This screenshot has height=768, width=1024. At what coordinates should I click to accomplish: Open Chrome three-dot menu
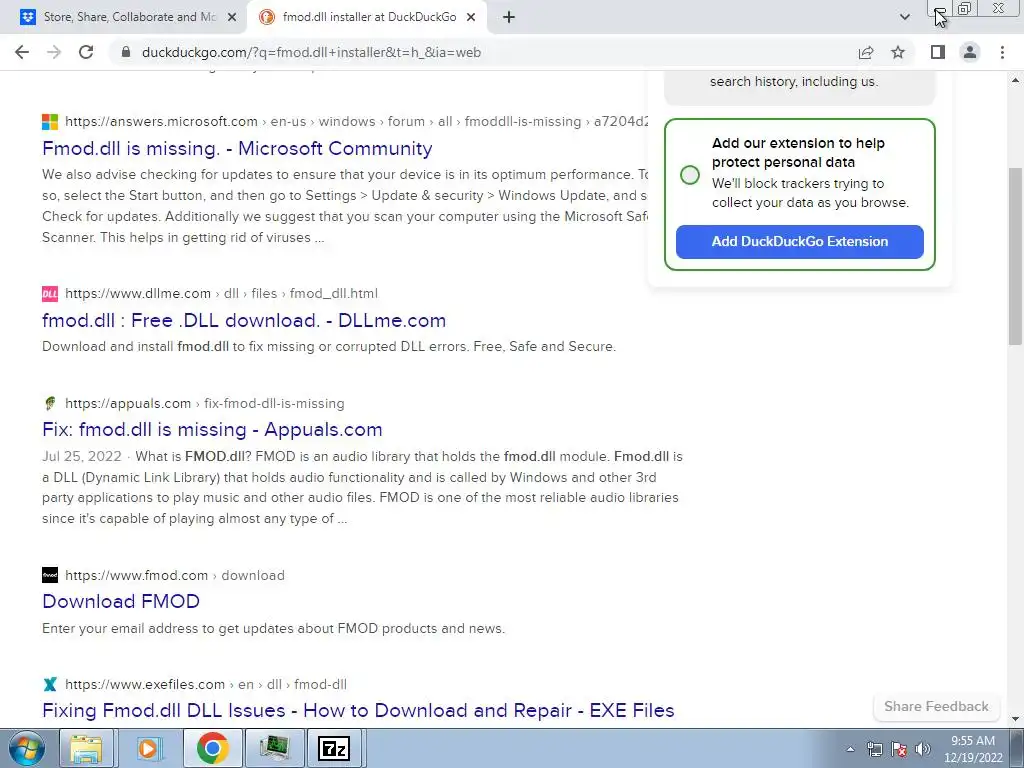tap(1002, 52)
